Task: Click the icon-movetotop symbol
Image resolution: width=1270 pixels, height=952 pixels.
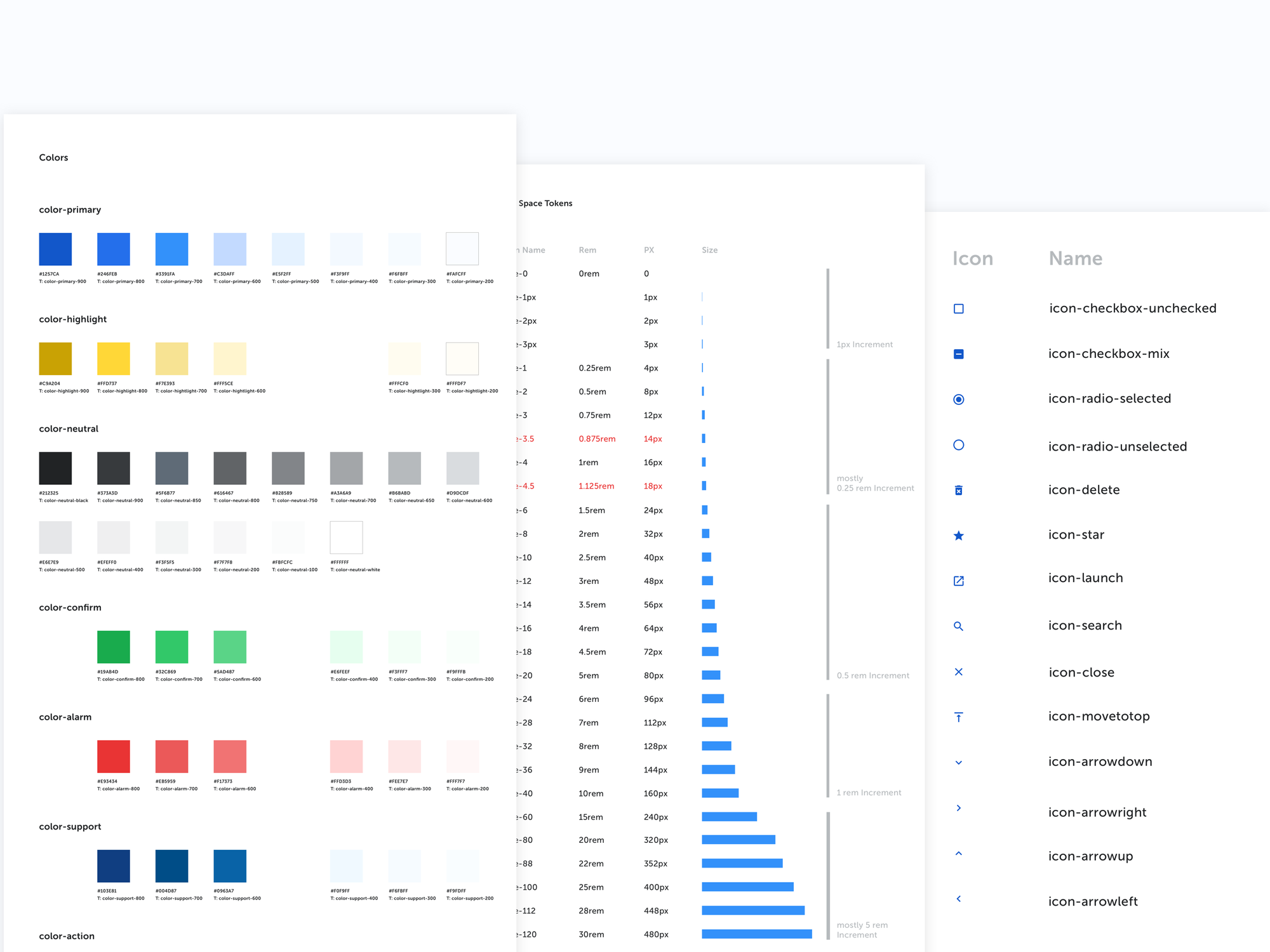Action: click(958, 717)
